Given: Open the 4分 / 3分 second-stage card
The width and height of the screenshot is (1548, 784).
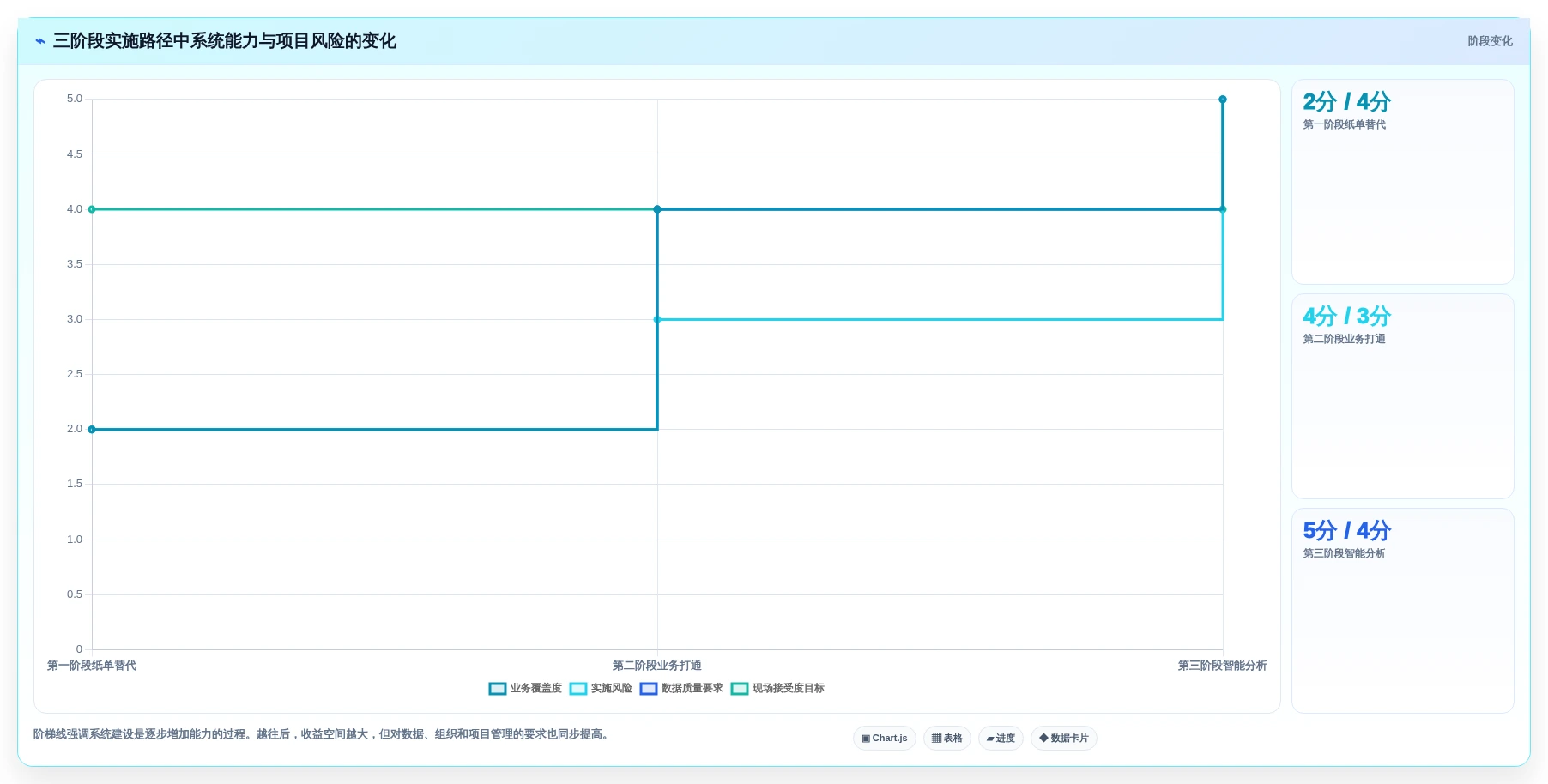Looking at the screenshot, I should click(1403, 396).
